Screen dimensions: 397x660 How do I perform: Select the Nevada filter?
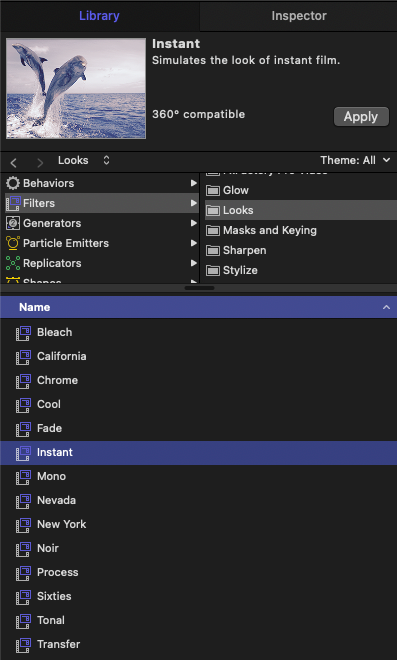198,500
